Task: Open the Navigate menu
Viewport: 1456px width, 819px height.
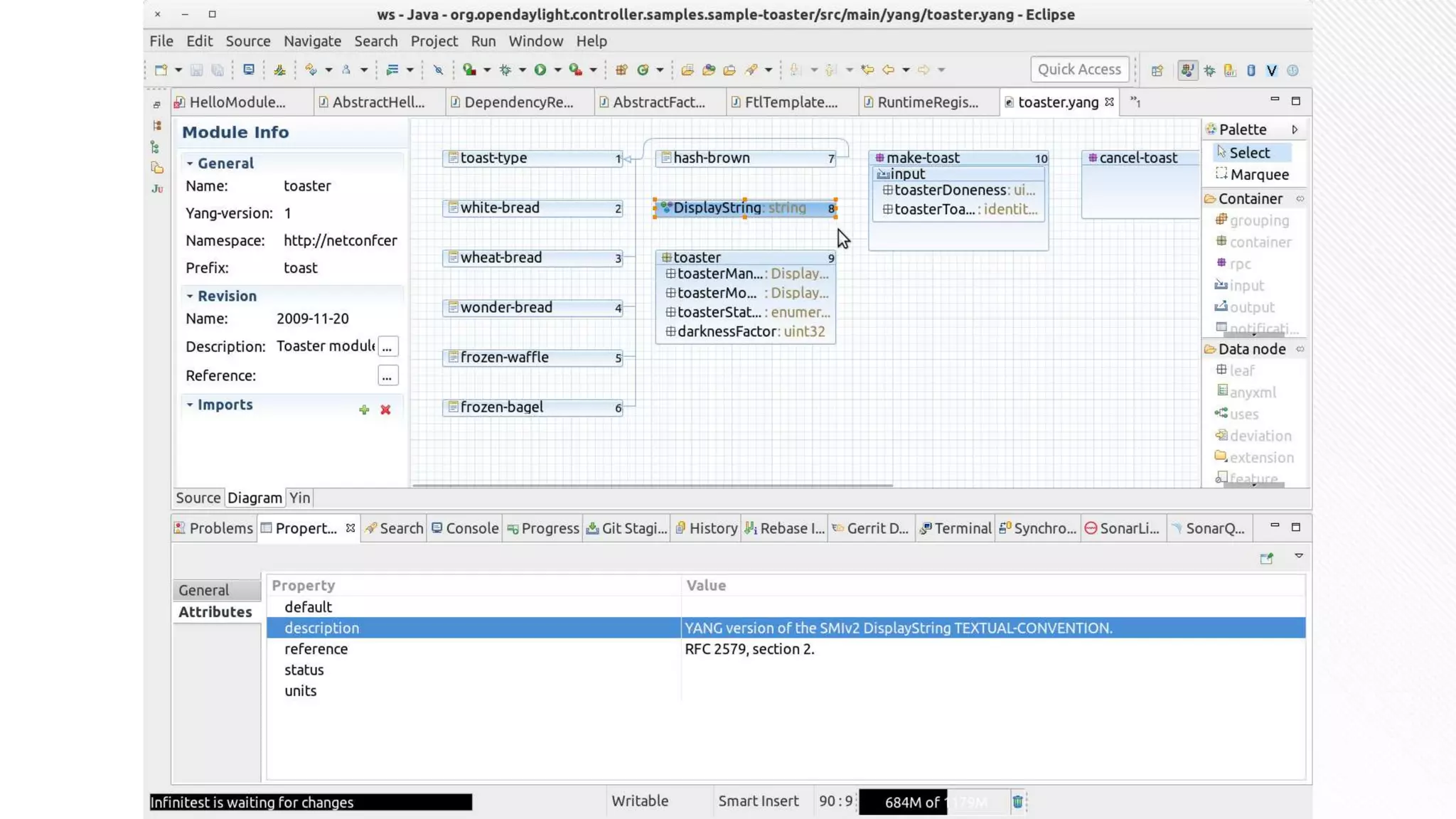Action: [312, 41]
